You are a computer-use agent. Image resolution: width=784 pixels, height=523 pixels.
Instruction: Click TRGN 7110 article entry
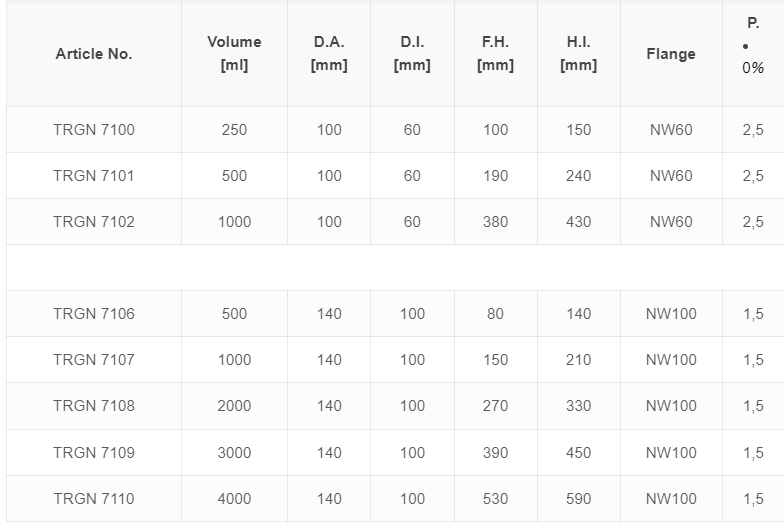click(x=94, y=499)
